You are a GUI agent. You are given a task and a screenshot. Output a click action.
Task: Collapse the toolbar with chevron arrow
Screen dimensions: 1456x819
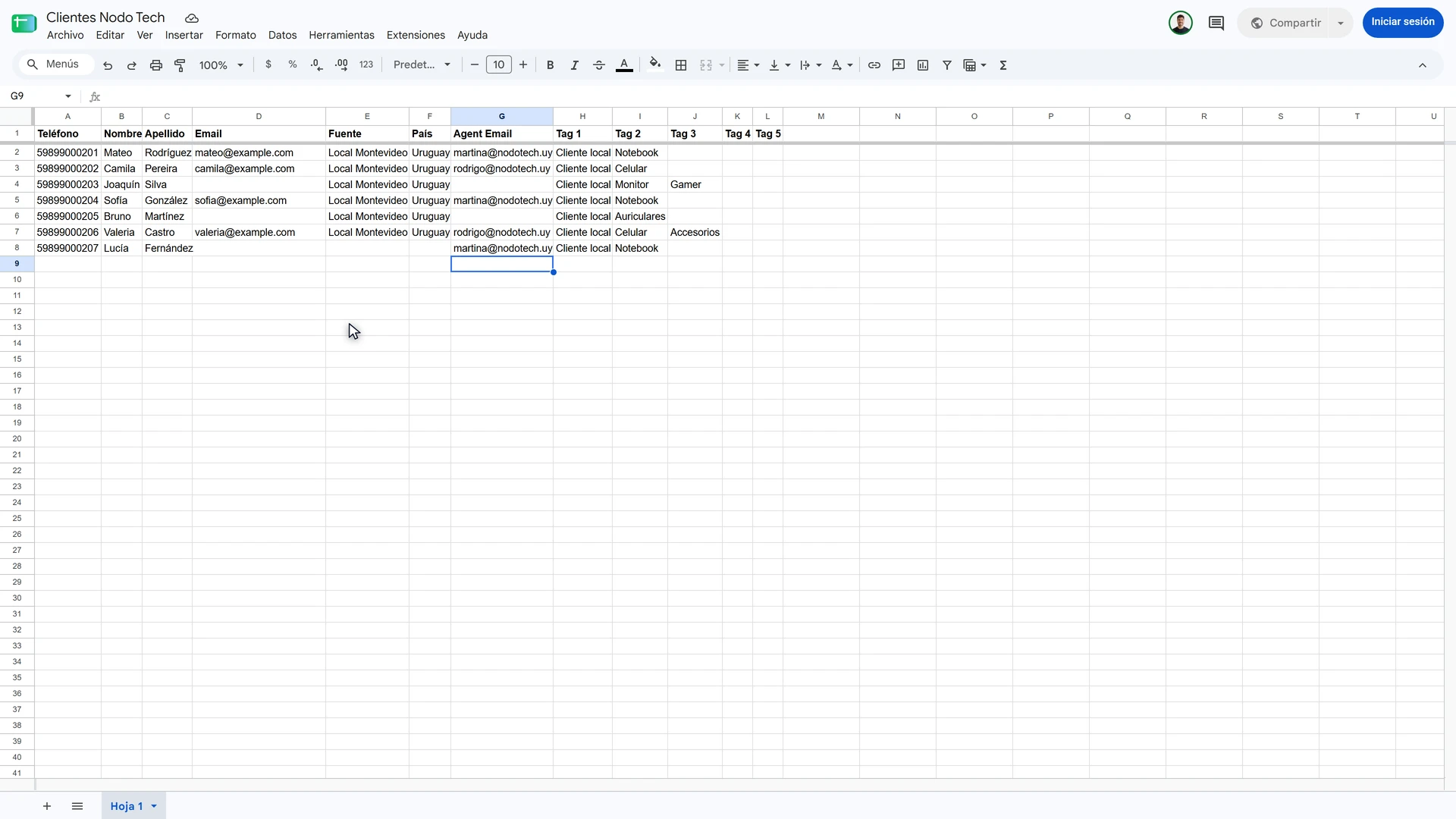(1423, 65)
